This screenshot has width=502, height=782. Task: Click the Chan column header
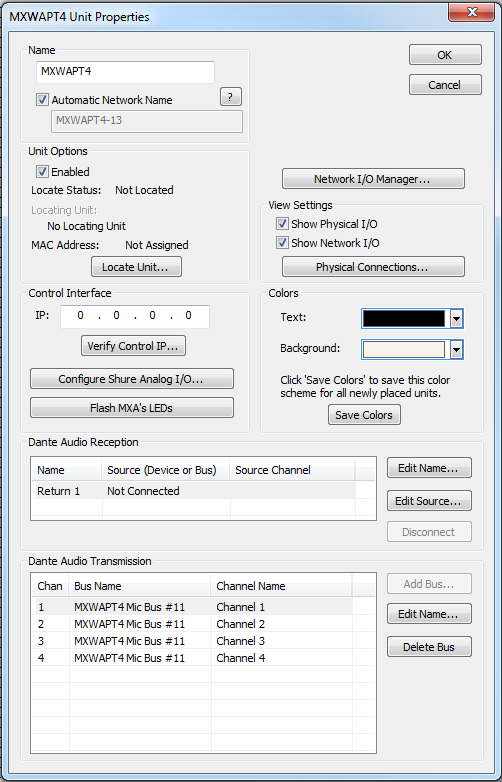51,586
